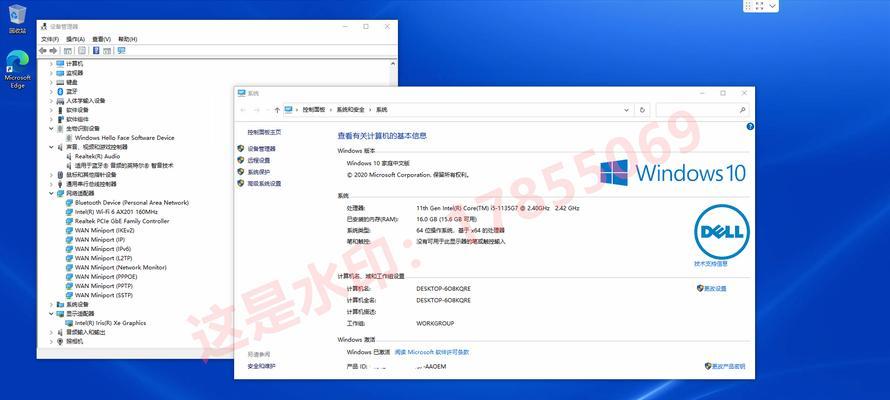
Task: Open the 设备管理器 link in System sidebar
Action: click(x=262, y=149)
